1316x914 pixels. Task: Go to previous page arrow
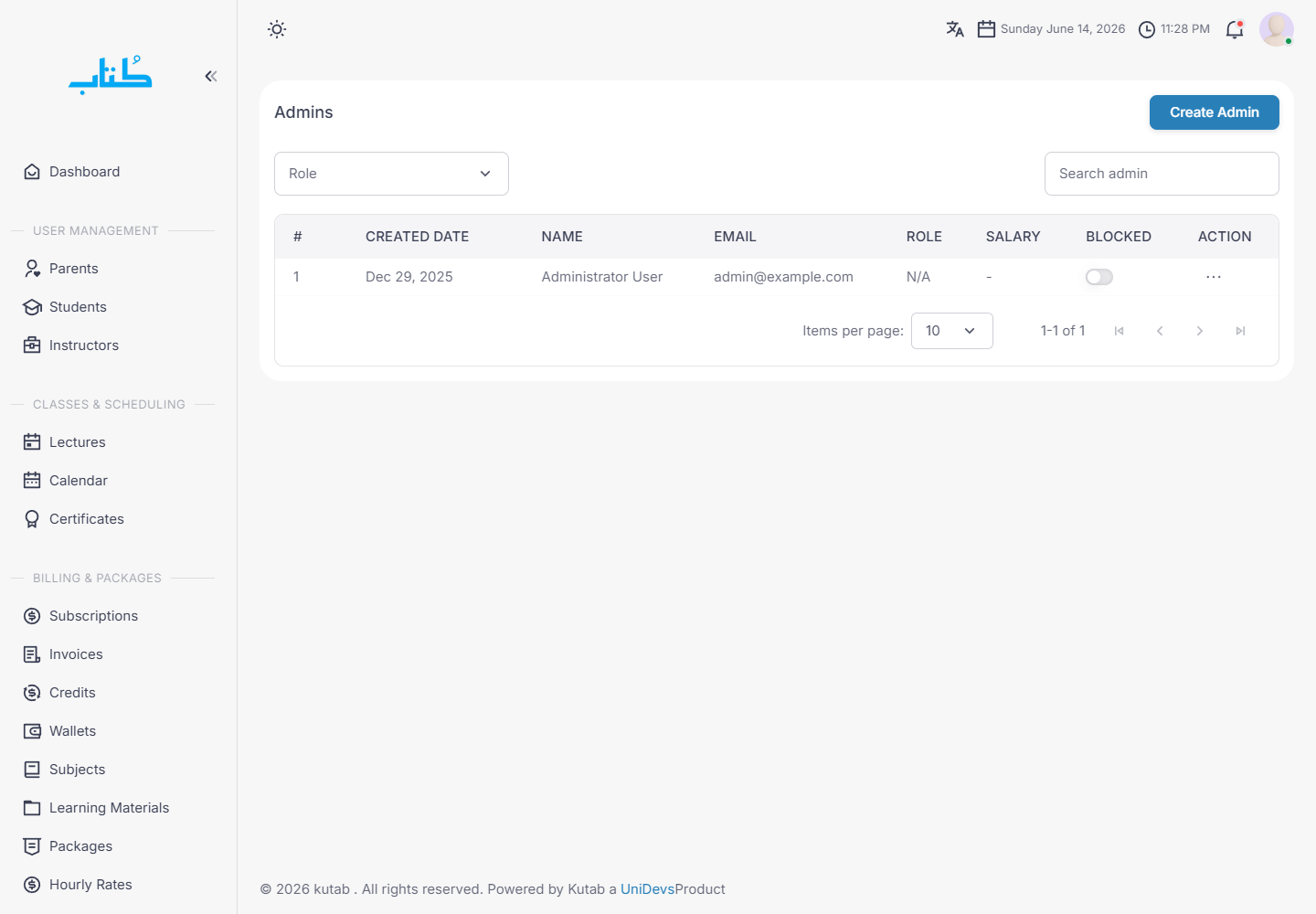pos(1160,331)
